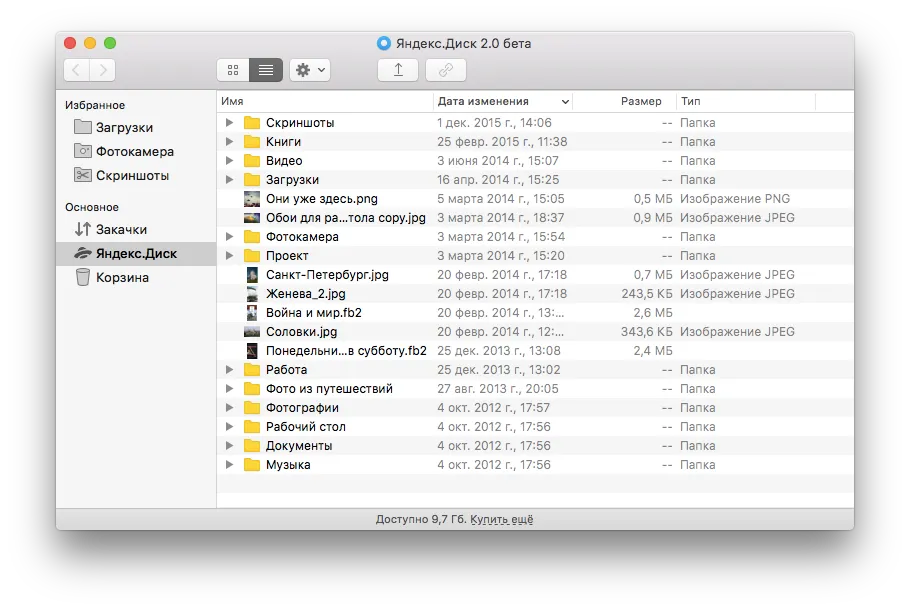Expand the Фото из путешествий folder
This screenshot has width=910, height=610.
pyautogui.click(x=229, y=388)
